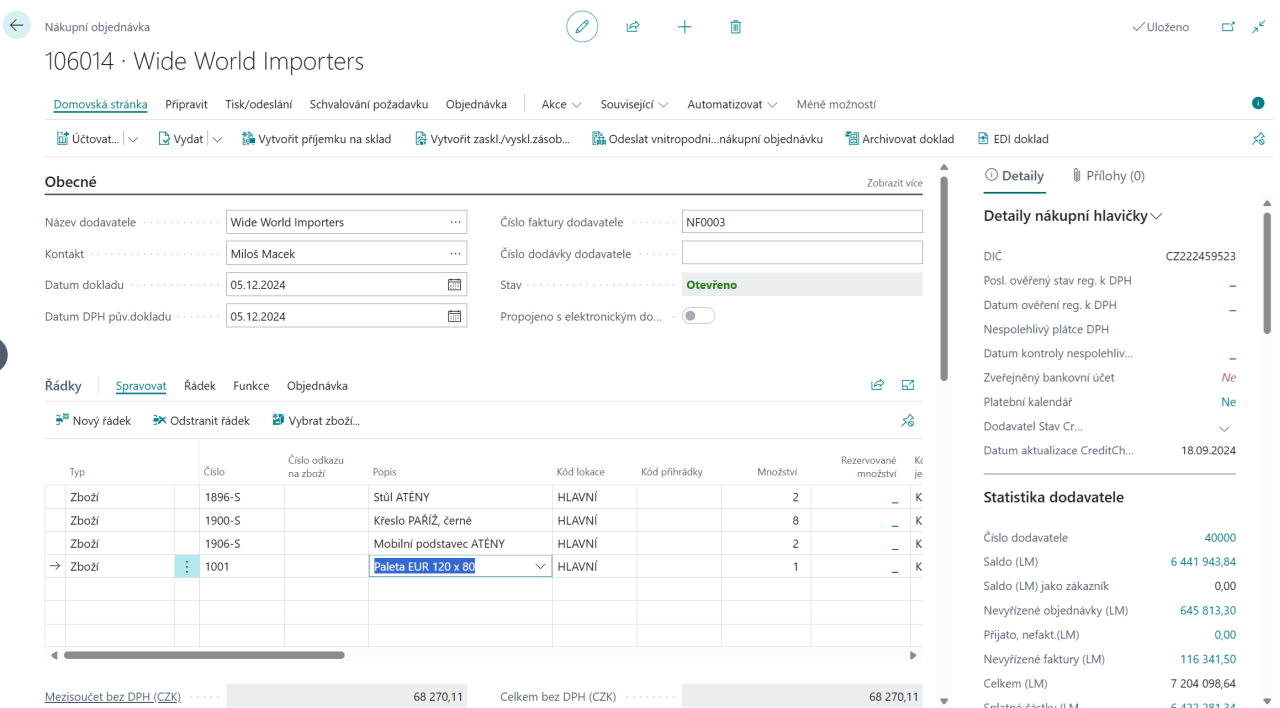Click the back arrow to leave the order
Image resolution: width=1280 pixels, height=708 pixels.
(x=18, y=26)
